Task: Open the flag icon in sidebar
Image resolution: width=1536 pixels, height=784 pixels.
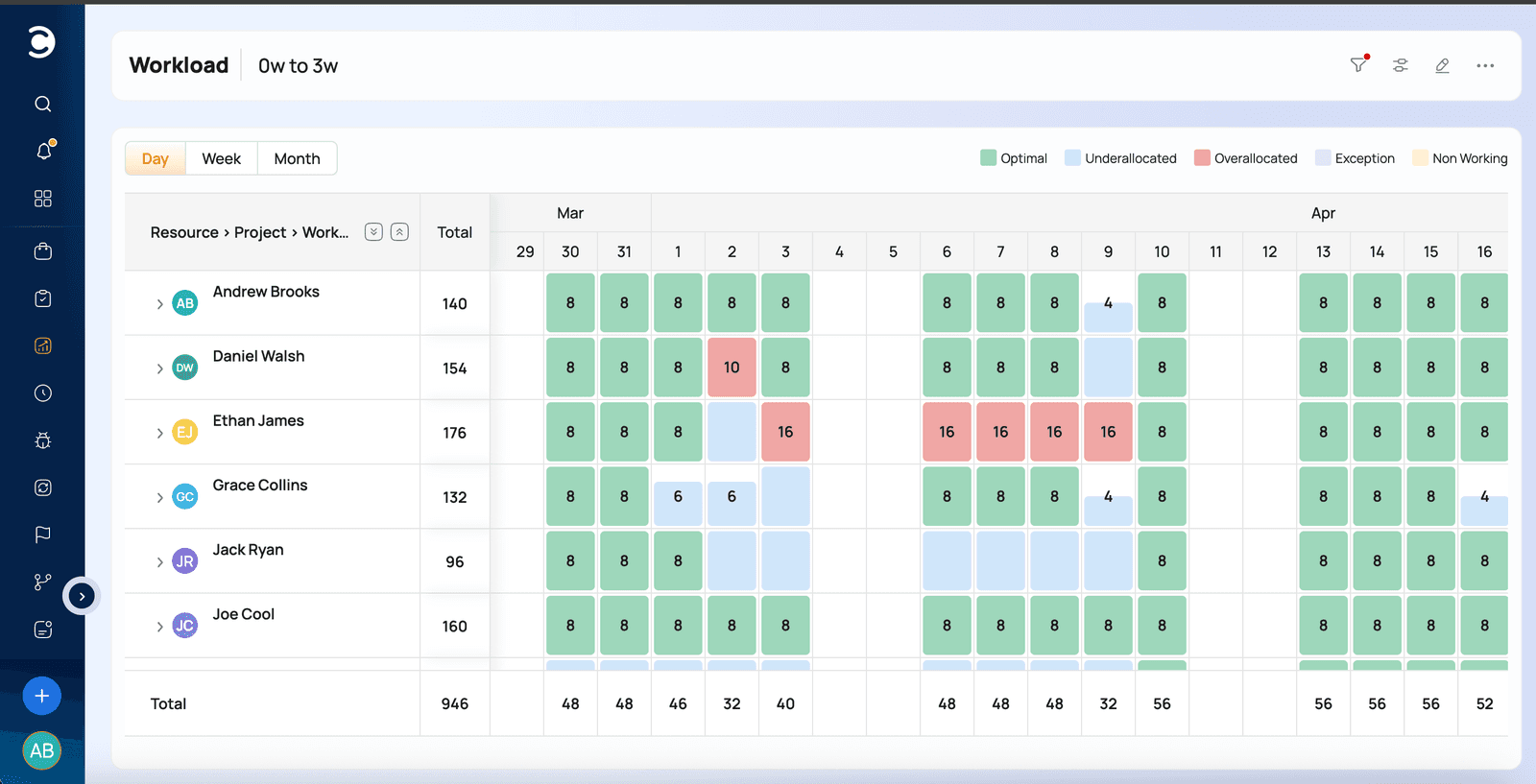Action: coord(42,535)
